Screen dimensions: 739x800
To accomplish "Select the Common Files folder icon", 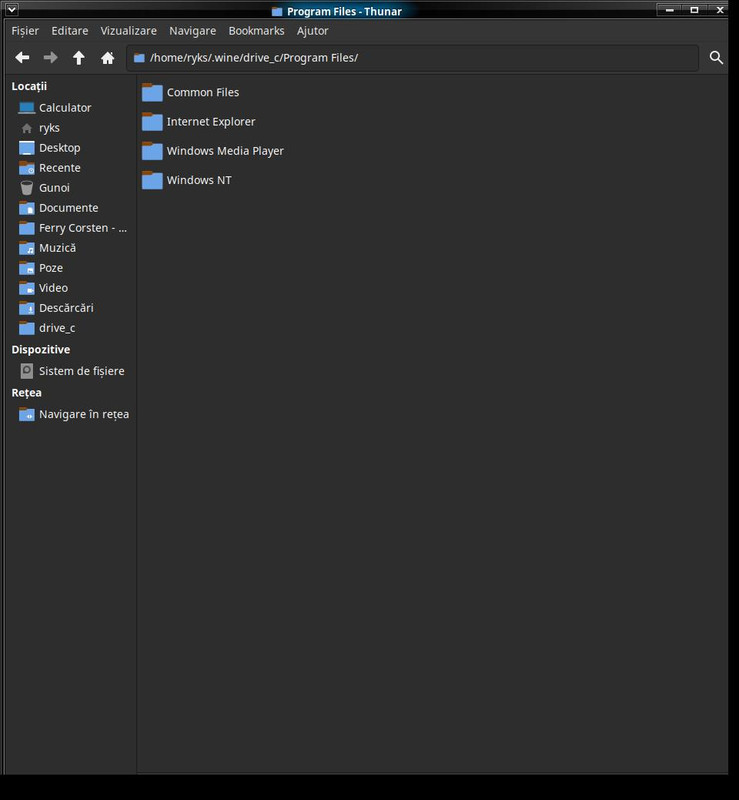I will [x=152, y=92].
